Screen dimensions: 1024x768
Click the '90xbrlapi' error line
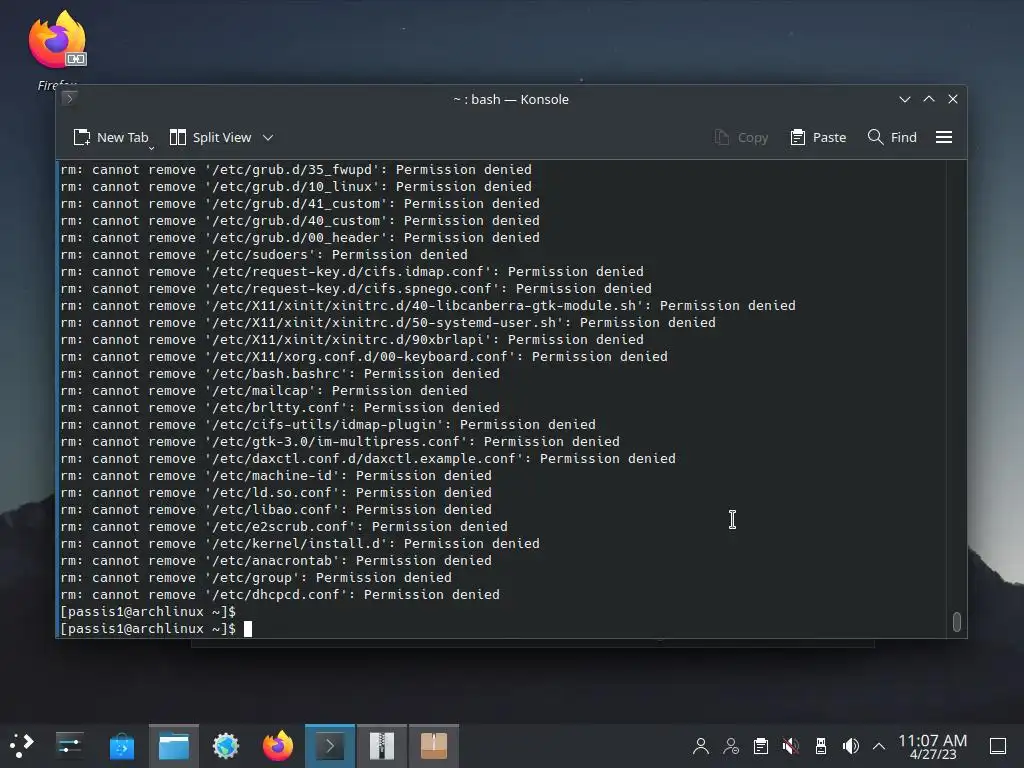(352, 340)
